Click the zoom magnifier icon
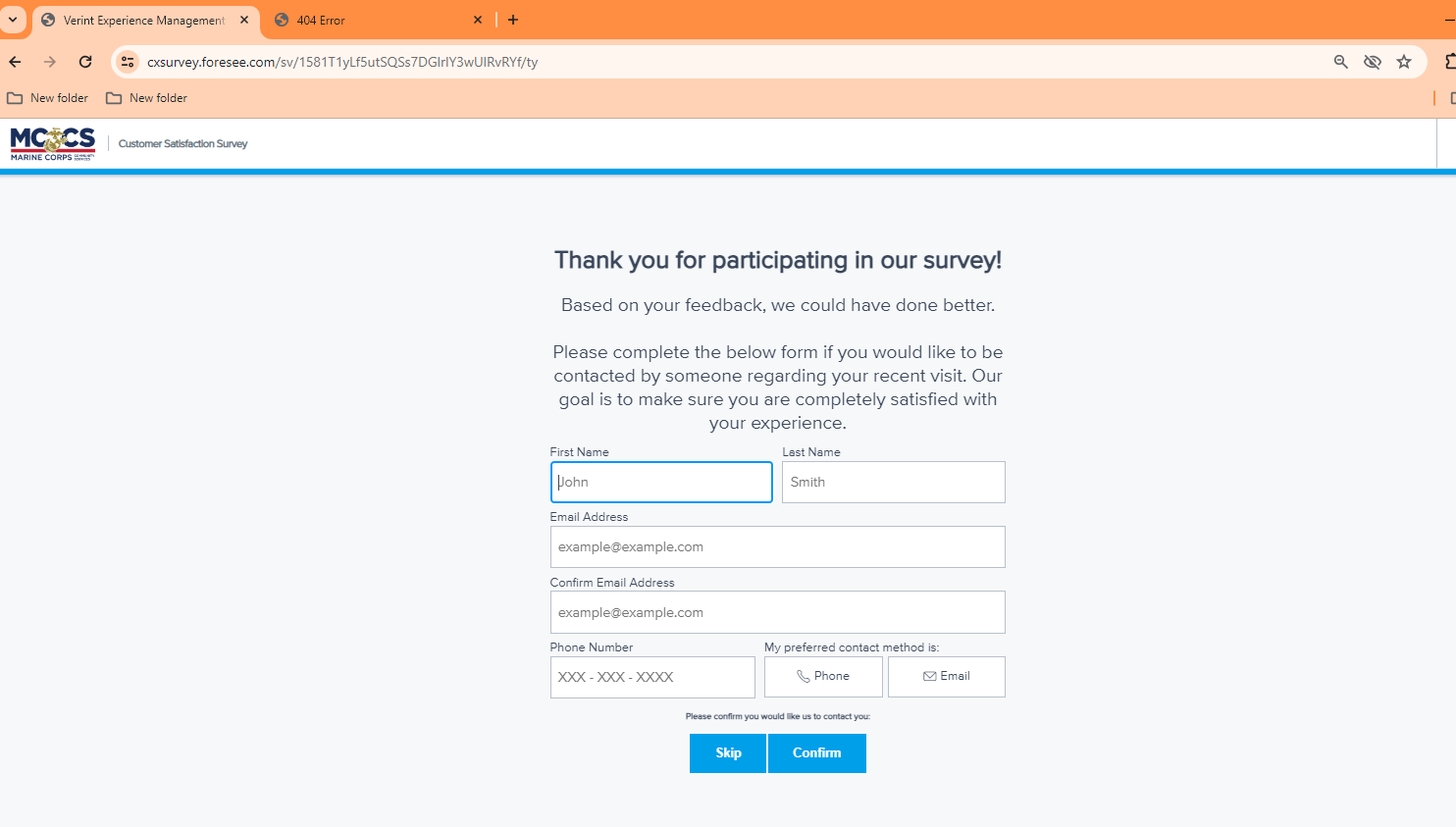This screenshot has width=1456, height=827. 1340,62
